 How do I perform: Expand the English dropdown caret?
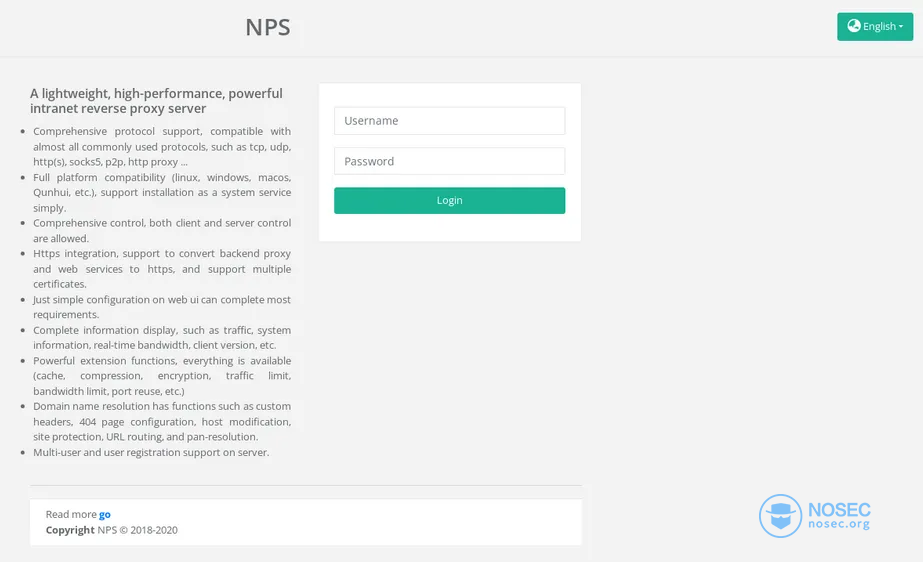pos(901,26)
